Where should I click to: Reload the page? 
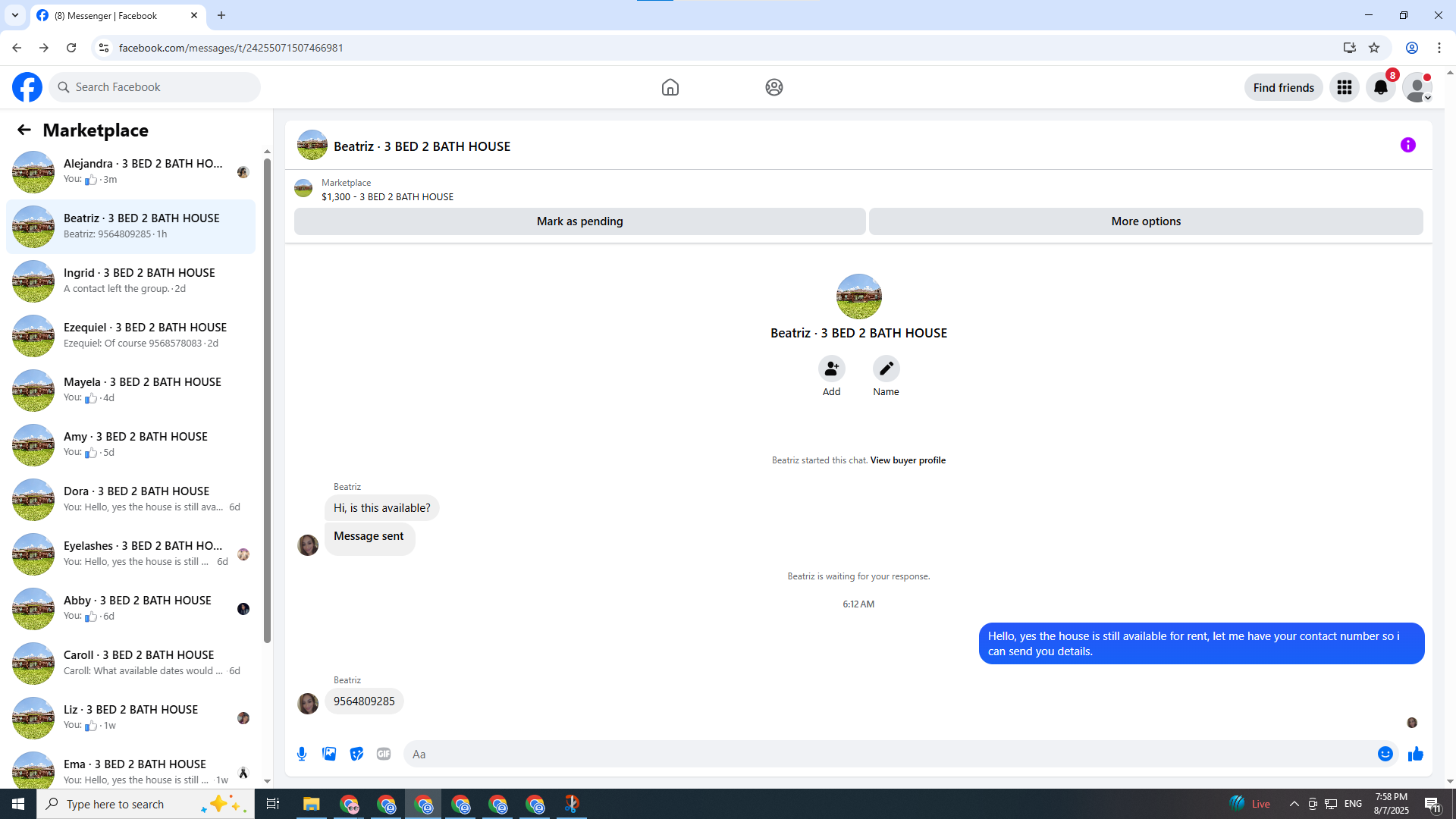[x=71, y=48]
